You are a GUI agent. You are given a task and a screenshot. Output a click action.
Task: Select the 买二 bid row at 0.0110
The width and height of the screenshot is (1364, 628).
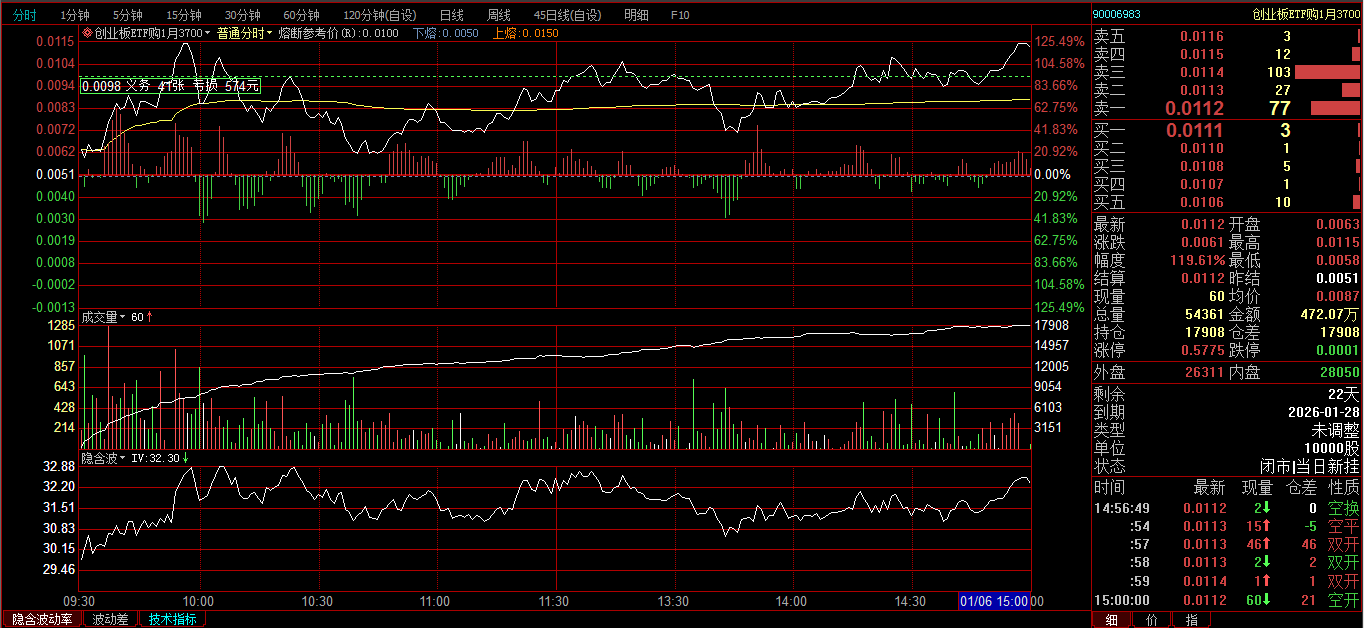coord(1226,149)
